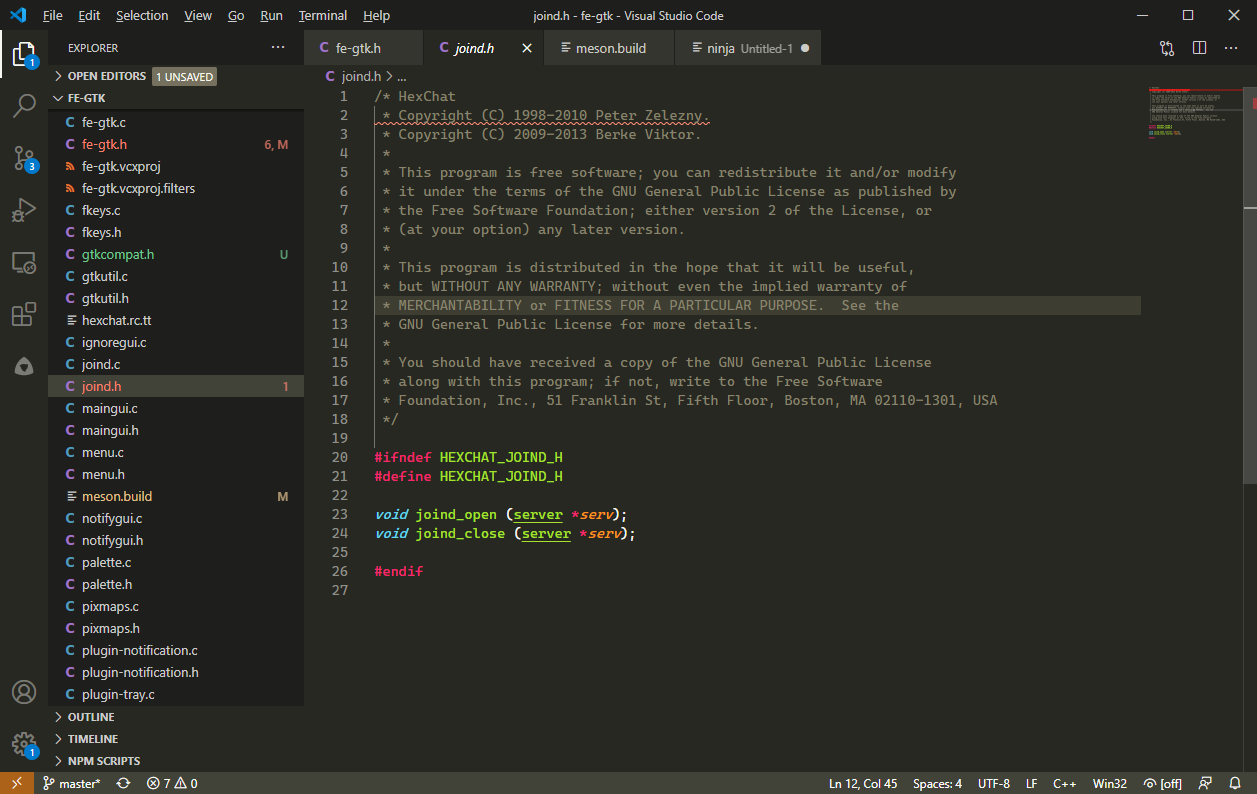Open the Run and Debug view

[x=24, y=211]
